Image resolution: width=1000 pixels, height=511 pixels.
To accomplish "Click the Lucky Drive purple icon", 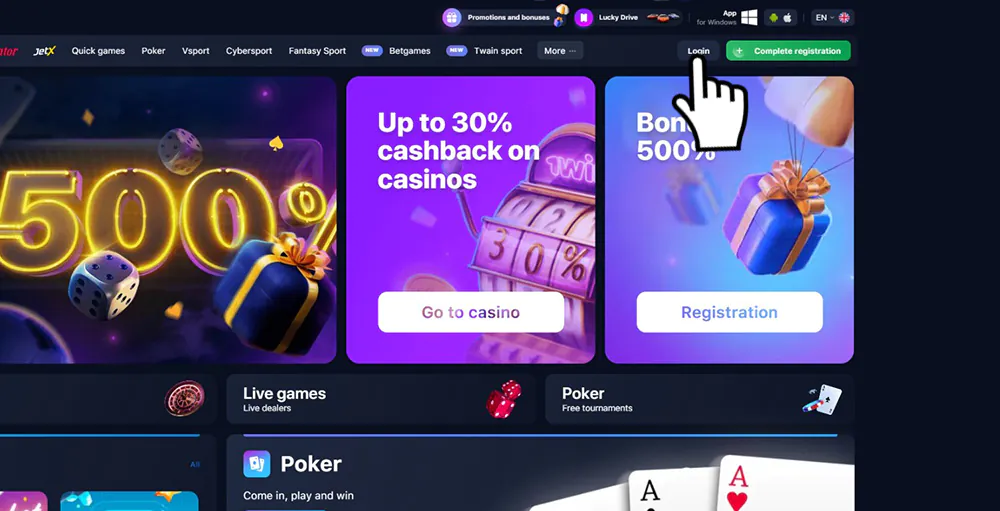I will point(583,18).
